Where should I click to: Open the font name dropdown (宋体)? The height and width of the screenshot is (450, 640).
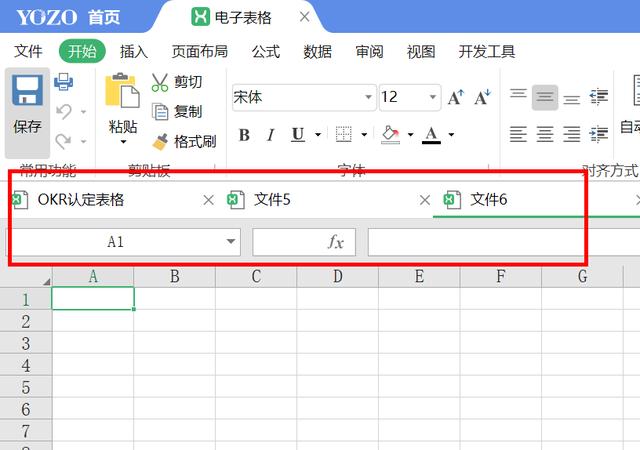[367, 97]
